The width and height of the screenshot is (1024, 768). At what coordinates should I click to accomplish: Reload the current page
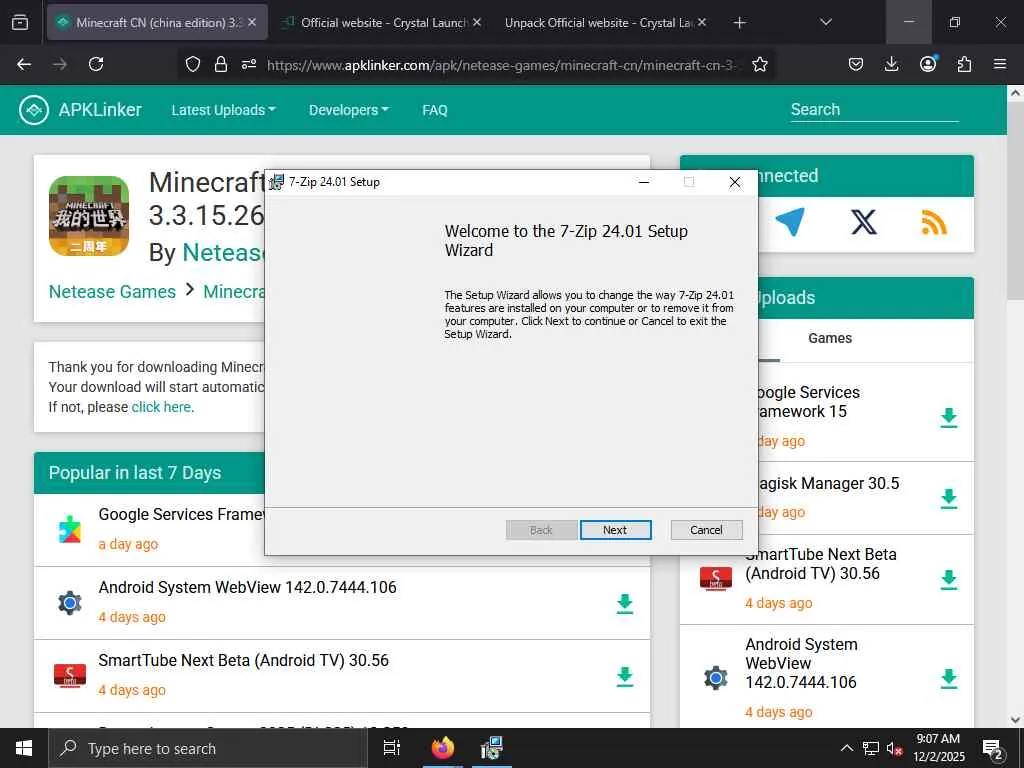[96, 64]
